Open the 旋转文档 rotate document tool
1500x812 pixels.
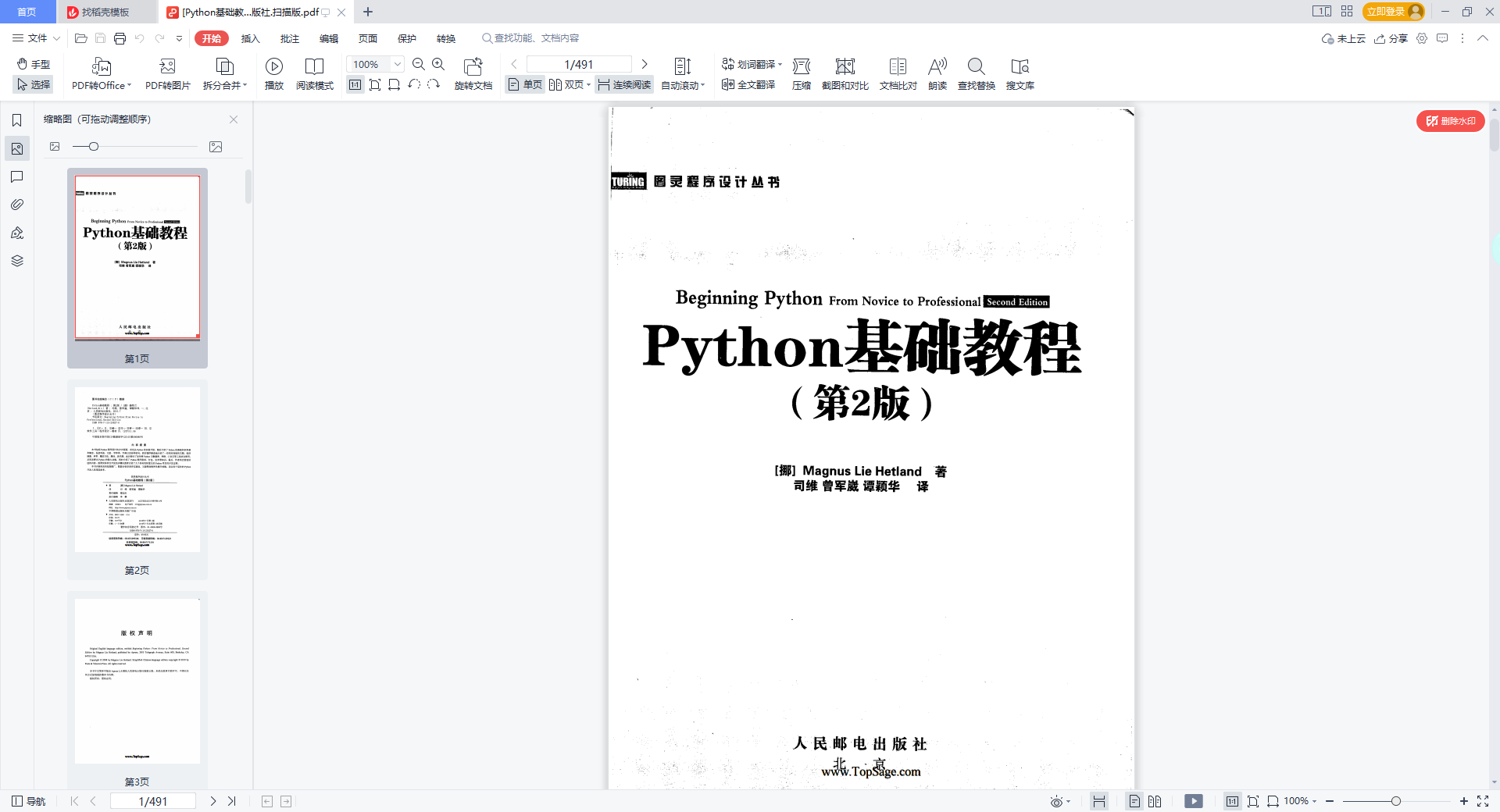pos(473,74)
